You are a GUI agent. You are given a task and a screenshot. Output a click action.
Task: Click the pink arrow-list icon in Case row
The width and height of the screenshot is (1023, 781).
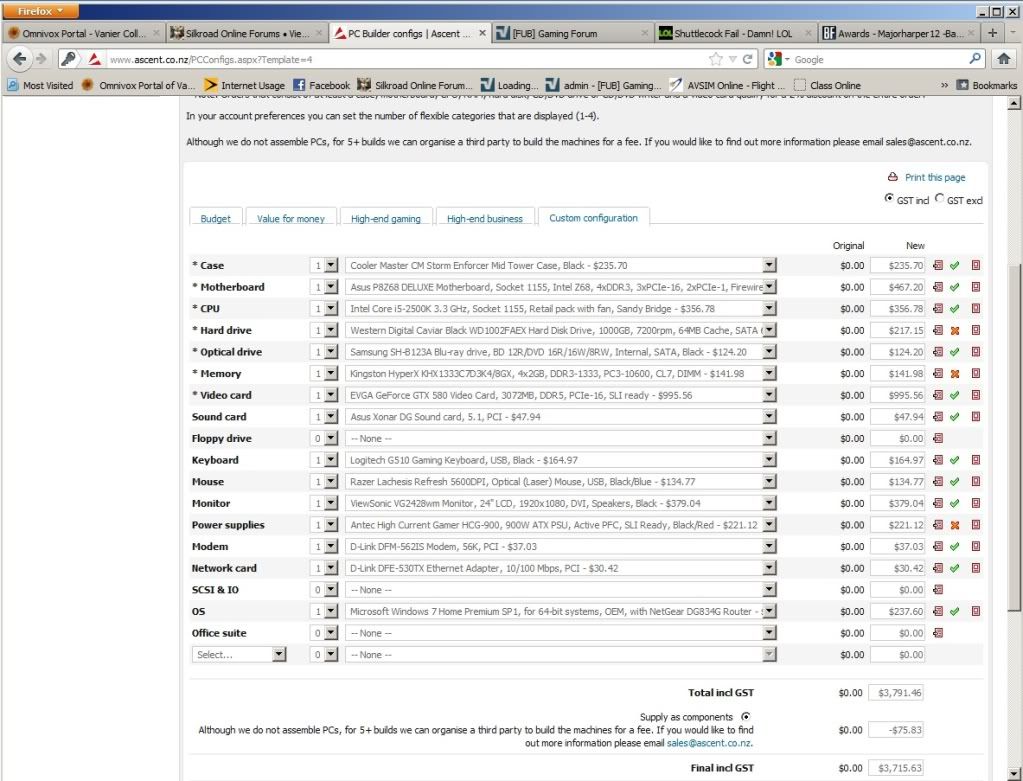click(x=938, y=266)
